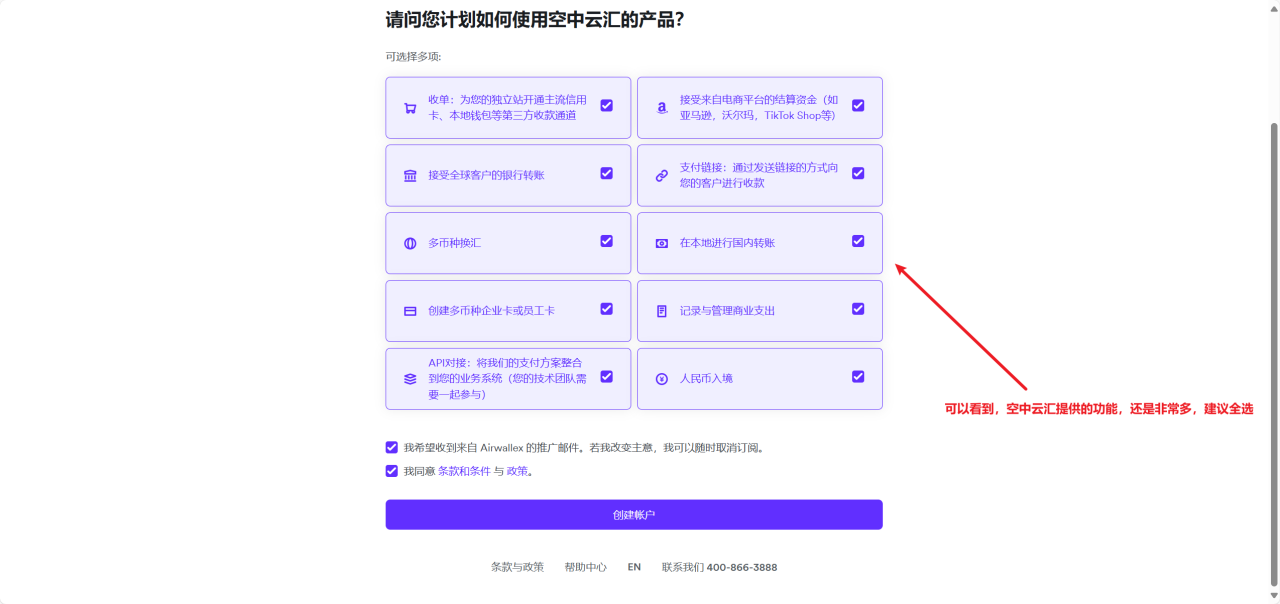The height and width of the screenshot is (604, 1280).
Task: Toggle the Airwallex promotional email checkbox
Action: coord(392,447)
